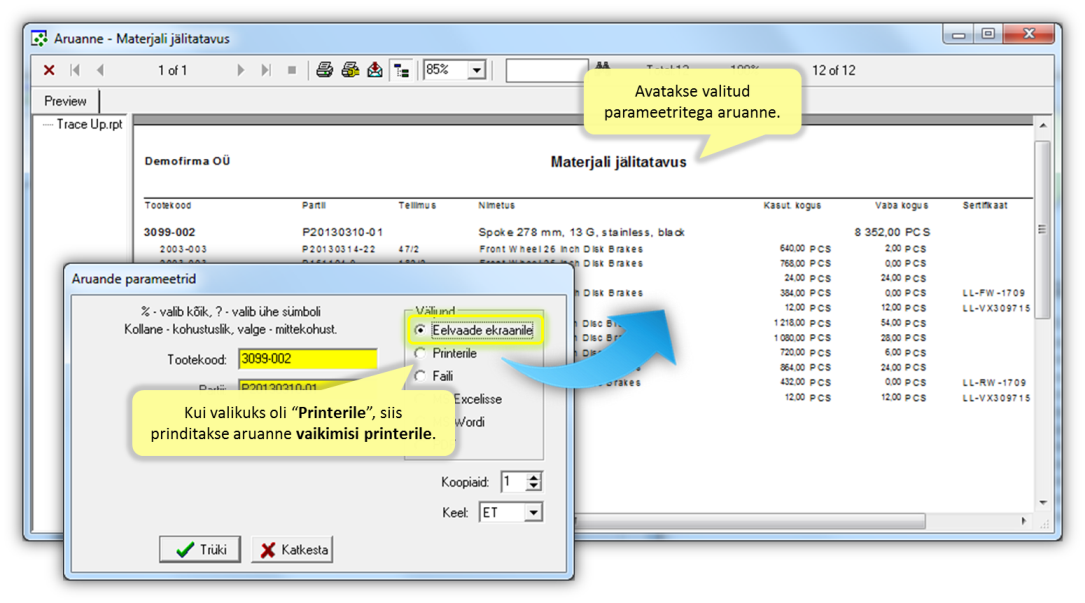Click Wordi output label

[x=469, y=422]
